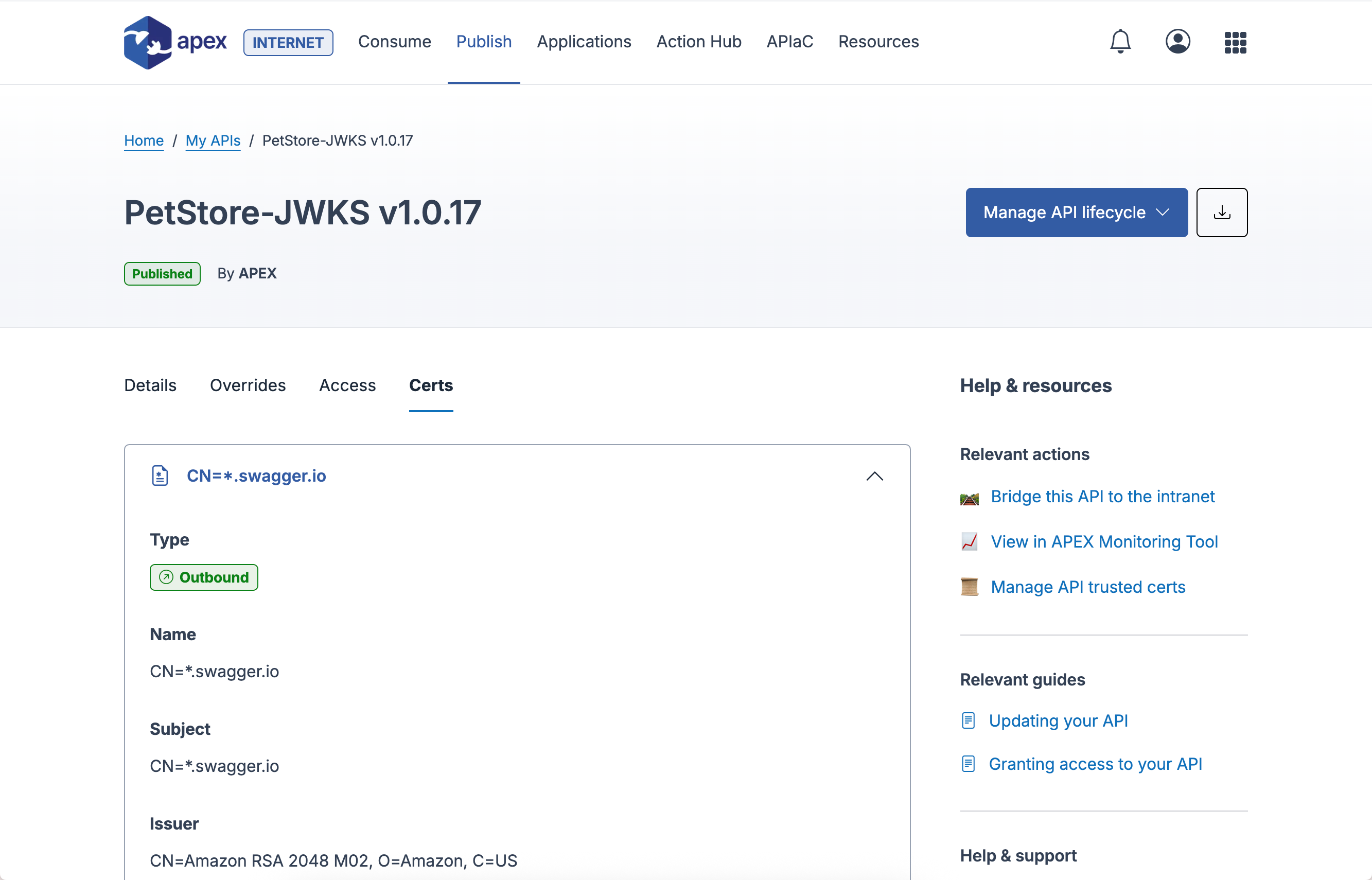Click the Published status badge
Screen dimensions: 1372x880
click(x=162, y=273)
